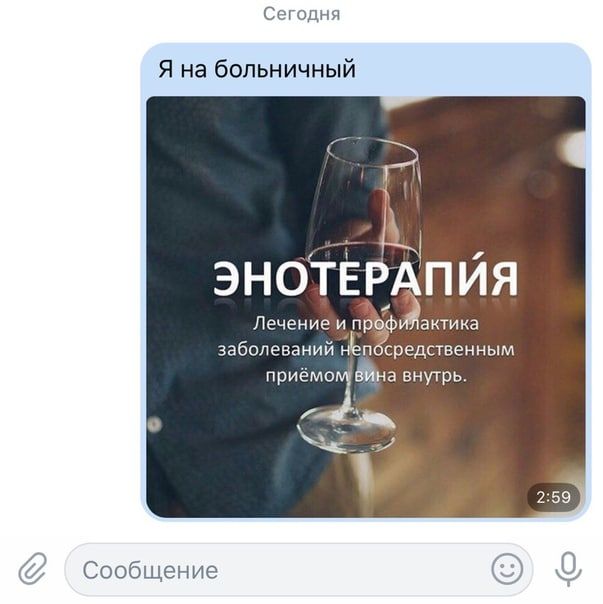Attach a file using the paperclip icon

click(33, 569)
